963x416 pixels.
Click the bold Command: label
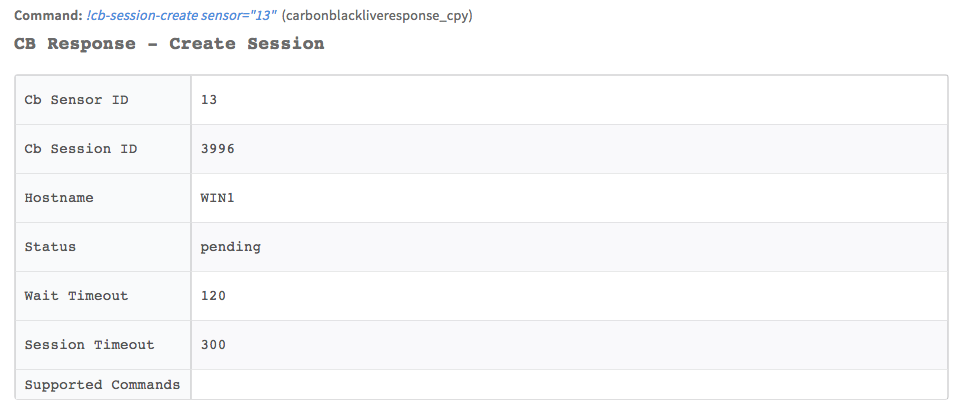[x=48, y=17]
